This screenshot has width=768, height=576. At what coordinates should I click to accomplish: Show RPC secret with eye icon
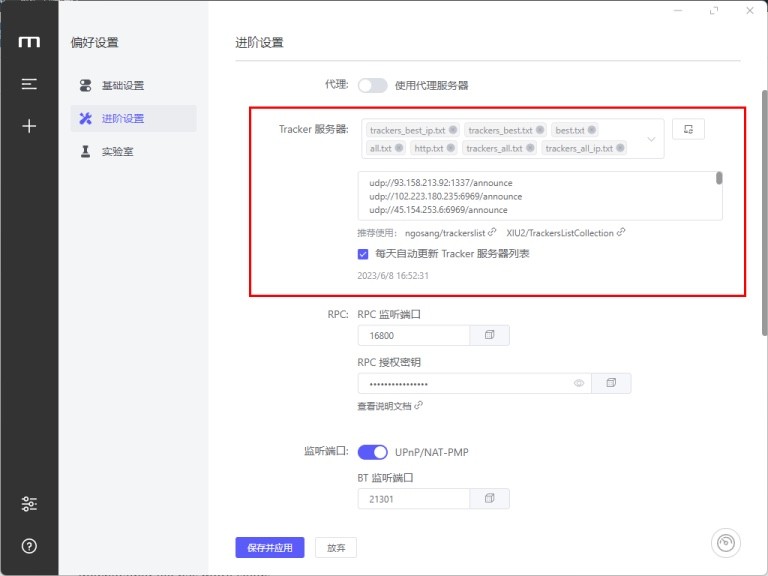click(x=579, y=383)
